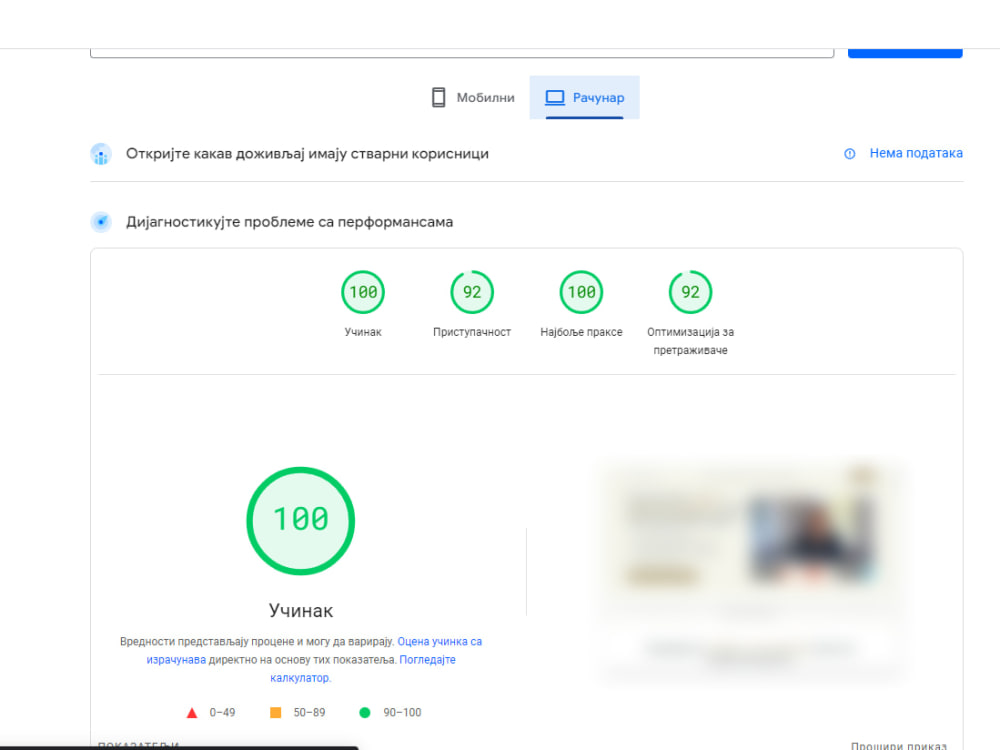Click the Дијагностикујте проблеме са перформансама heading
Image resolution: width=1000 pixels, height=750 pixels.
click(290, 222)
